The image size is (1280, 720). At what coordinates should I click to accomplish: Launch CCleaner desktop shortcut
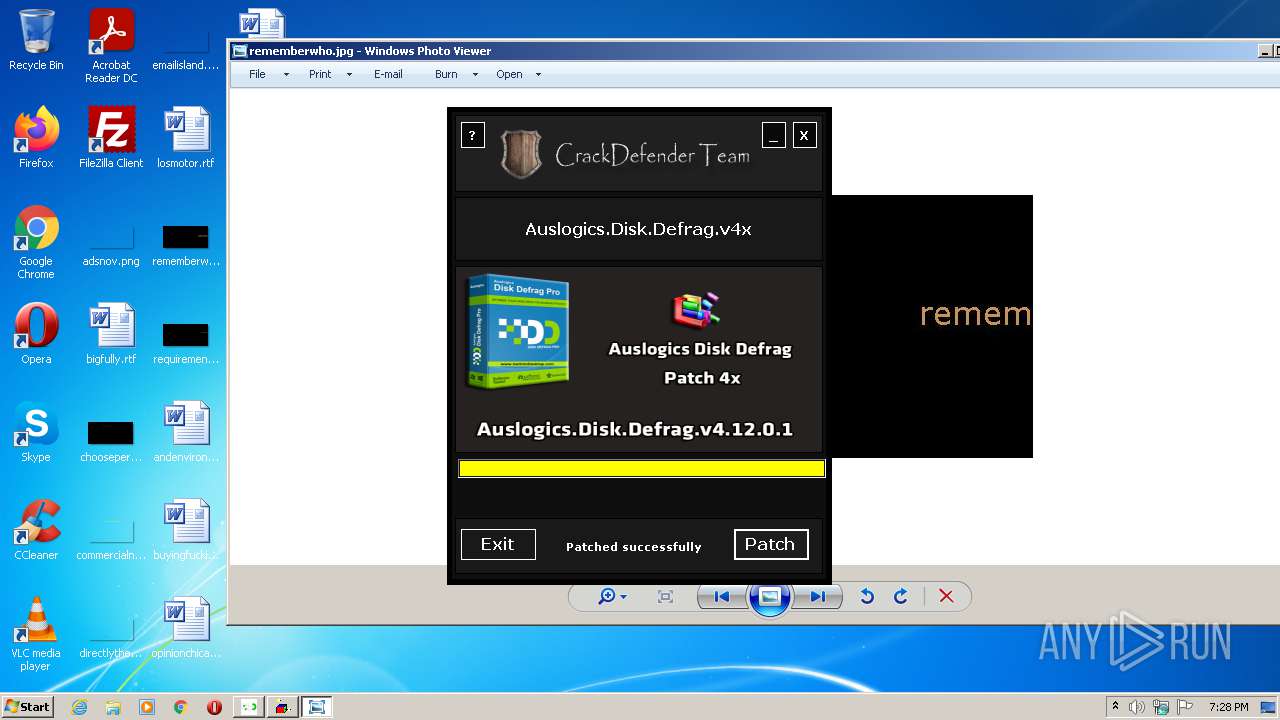[x=36, y=530]
